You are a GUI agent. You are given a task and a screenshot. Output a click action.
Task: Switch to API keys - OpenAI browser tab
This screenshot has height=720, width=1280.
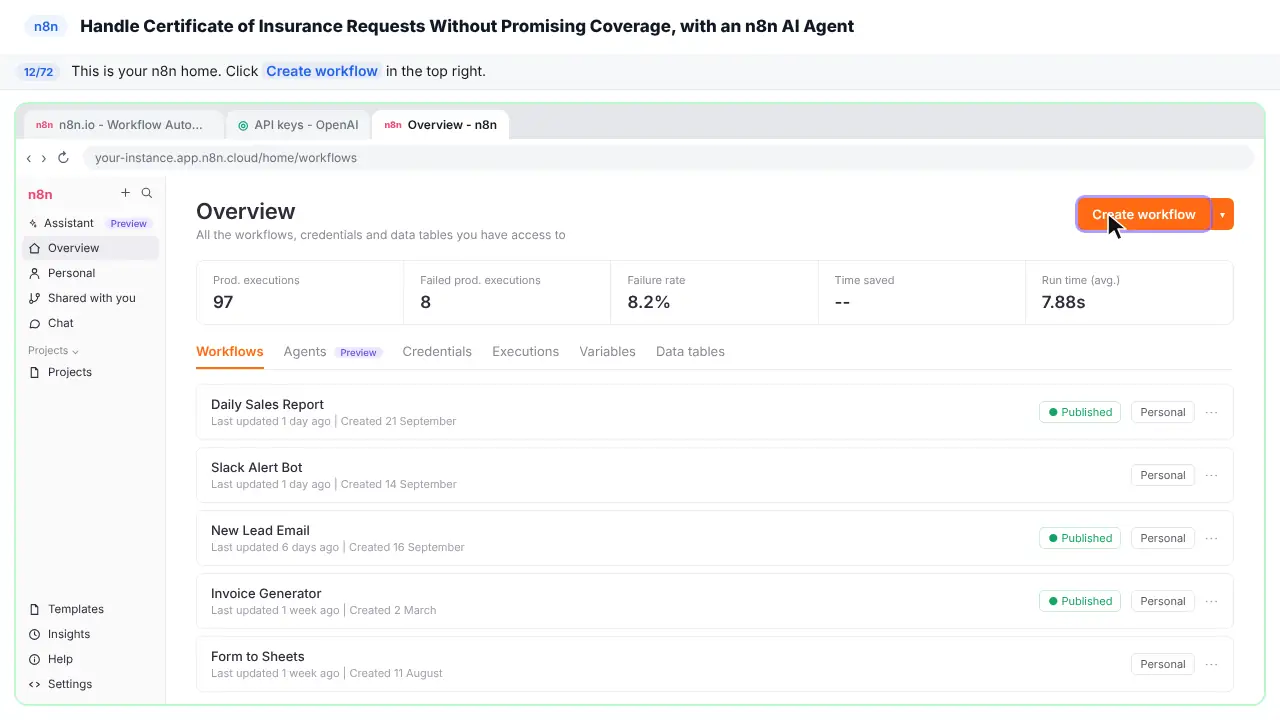click(298, 125)
